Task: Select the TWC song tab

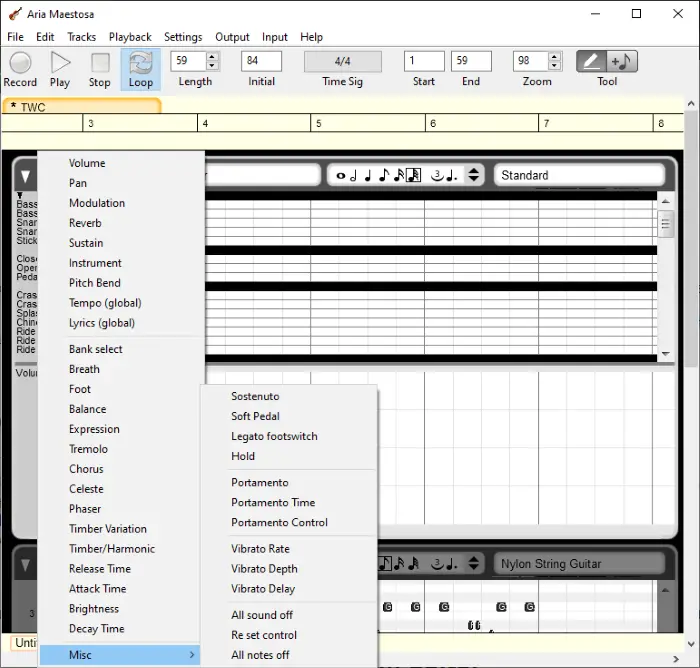Action: (81, 106)
